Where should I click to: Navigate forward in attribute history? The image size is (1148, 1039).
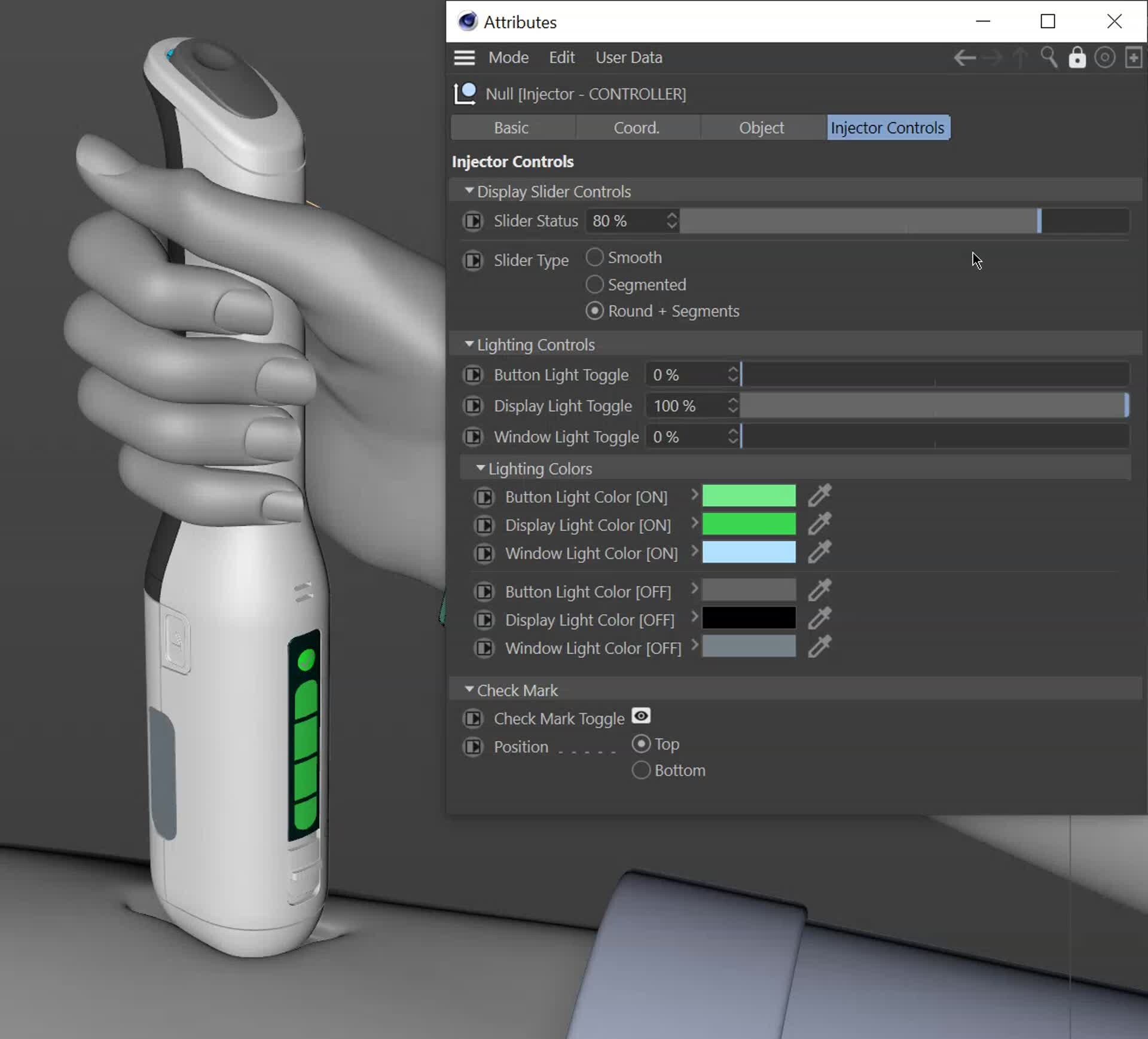(993, 57)
